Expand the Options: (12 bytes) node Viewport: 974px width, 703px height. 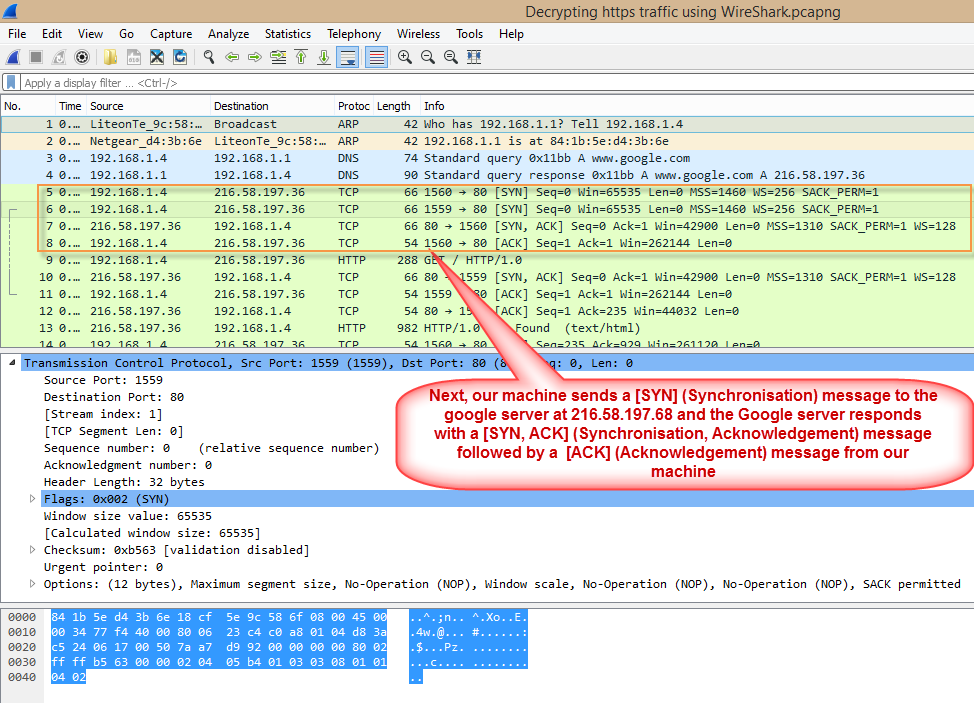32,584
